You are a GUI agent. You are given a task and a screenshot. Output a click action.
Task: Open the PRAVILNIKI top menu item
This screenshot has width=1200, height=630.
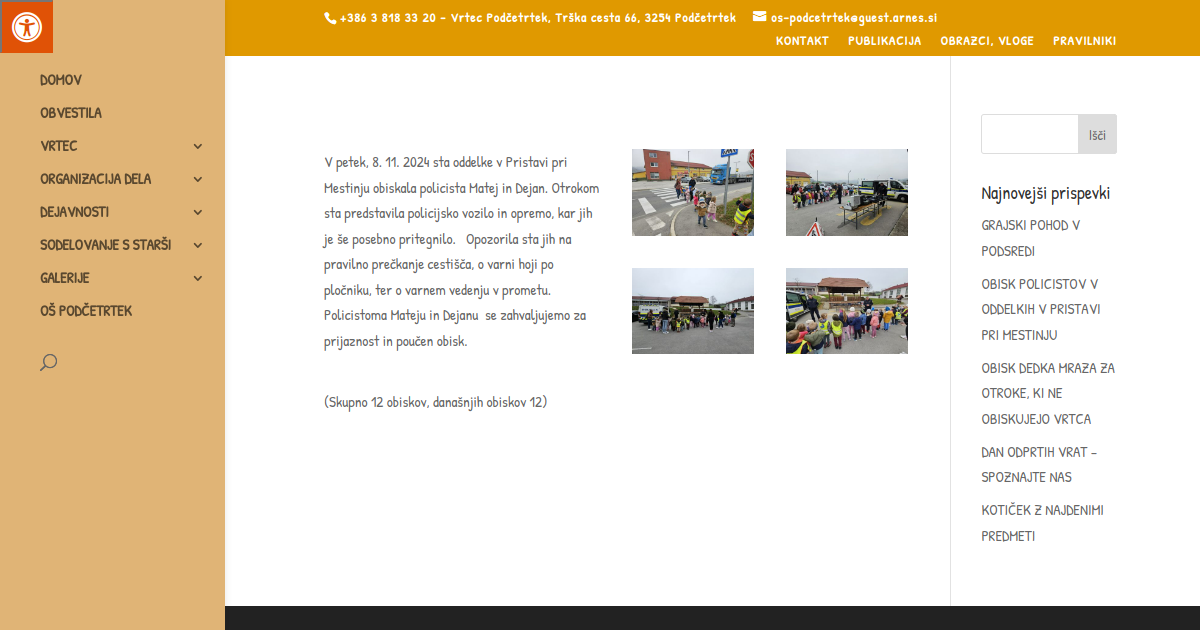1084,41
